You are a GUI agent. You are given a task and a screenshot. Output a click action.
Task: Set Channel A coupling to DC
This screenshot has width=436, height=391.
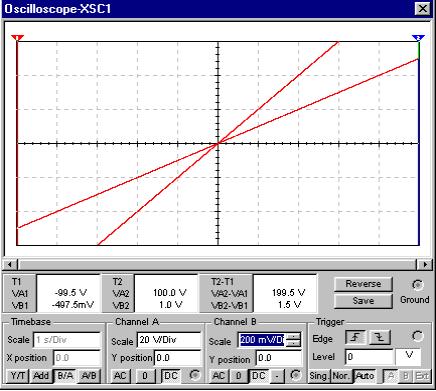[x=171, y=376]
